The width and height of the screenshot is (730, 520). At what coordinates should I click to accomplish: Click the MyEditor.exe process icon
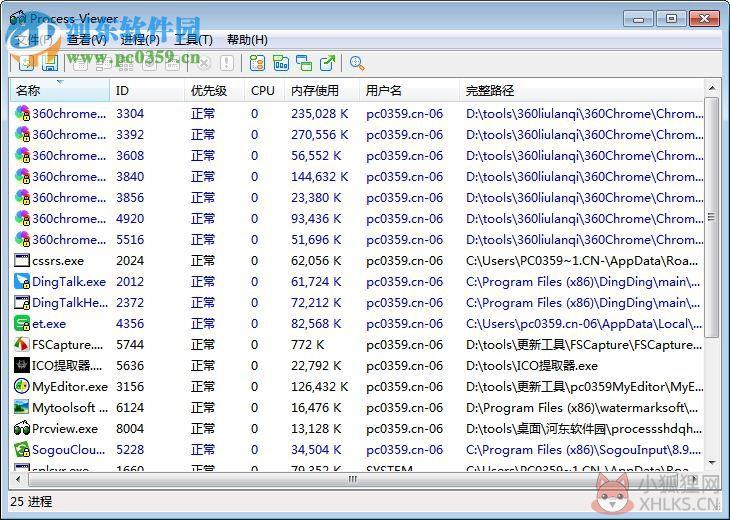(22, 386)
